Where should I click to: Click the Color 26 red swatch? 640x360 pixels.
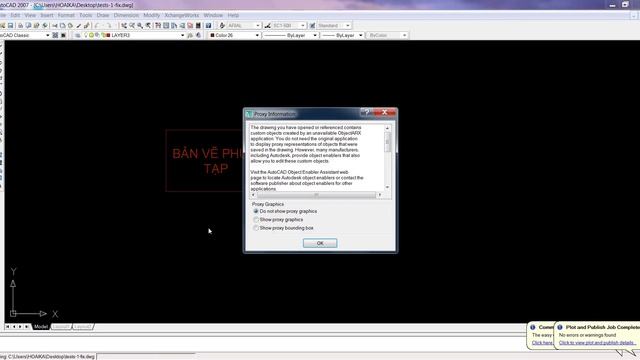[x=212, y=35]
